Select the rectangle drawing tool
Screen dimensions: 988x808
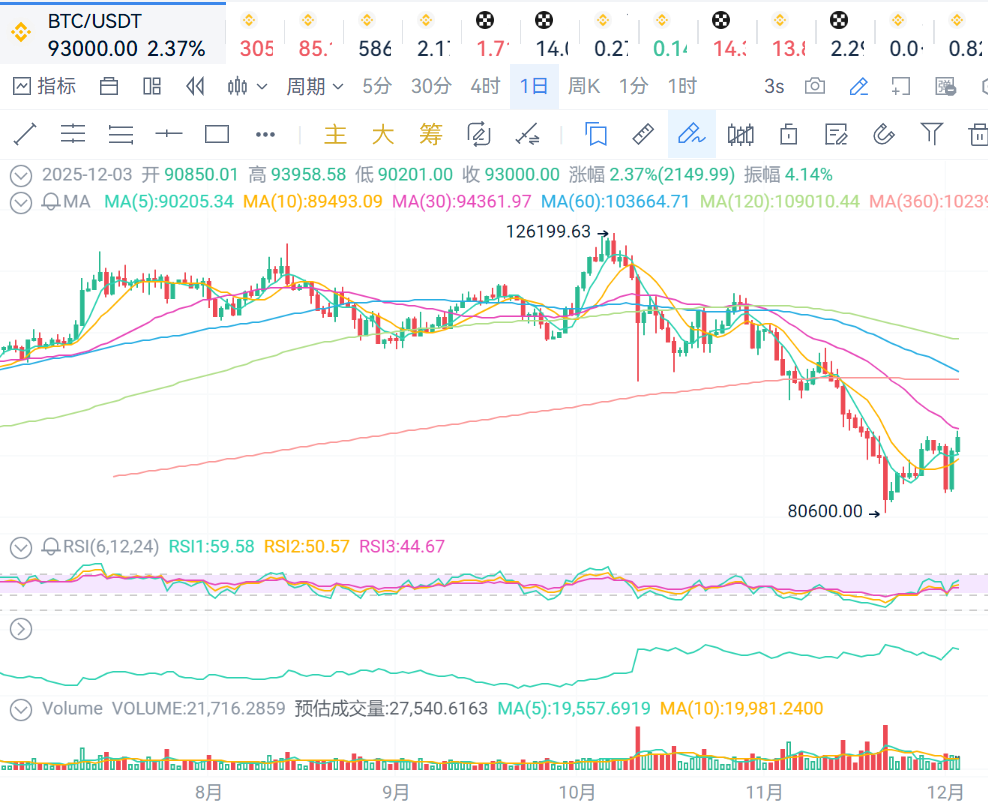[x=217, y=134]
